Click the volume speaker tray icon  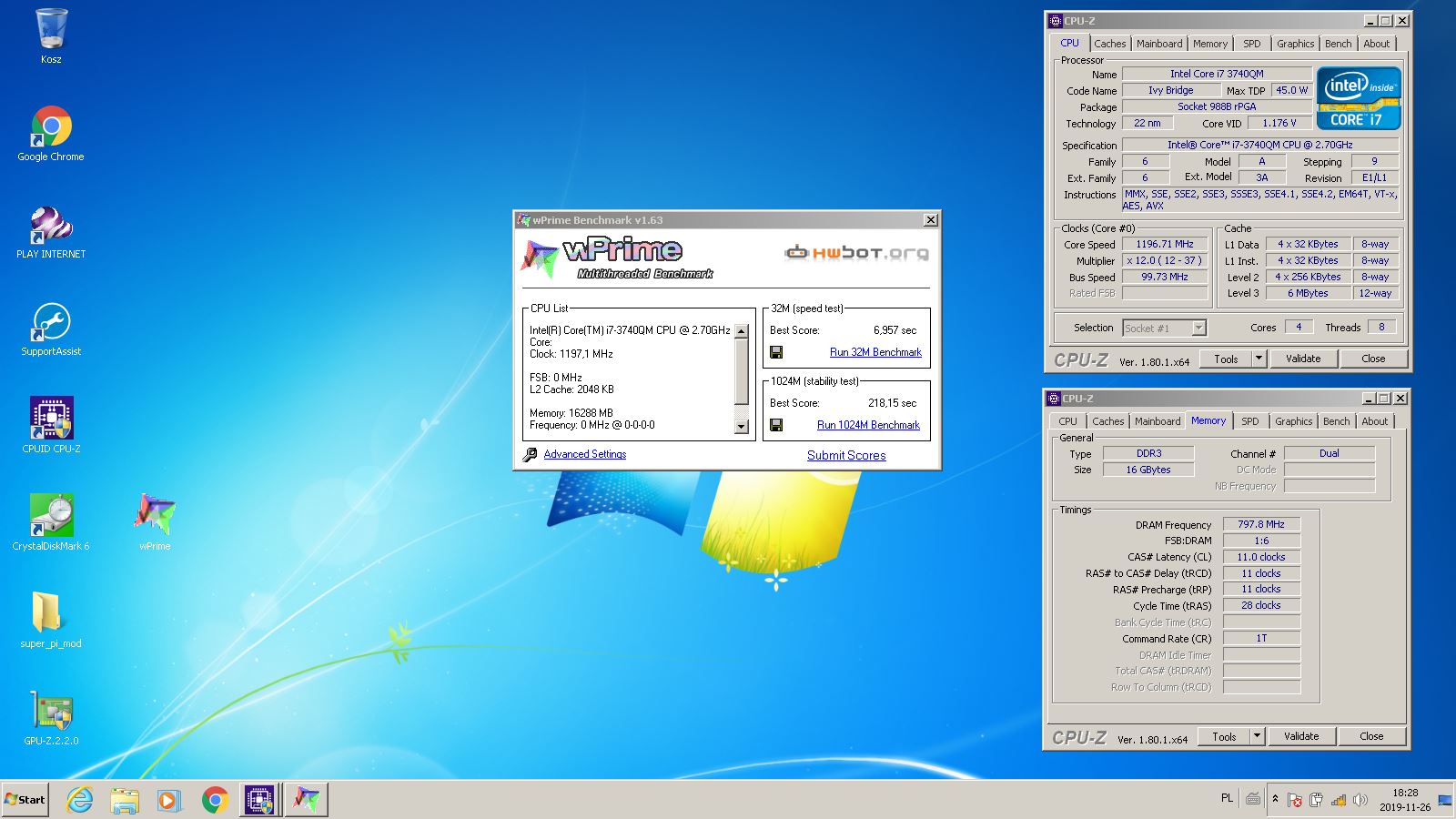point(1360,800)
